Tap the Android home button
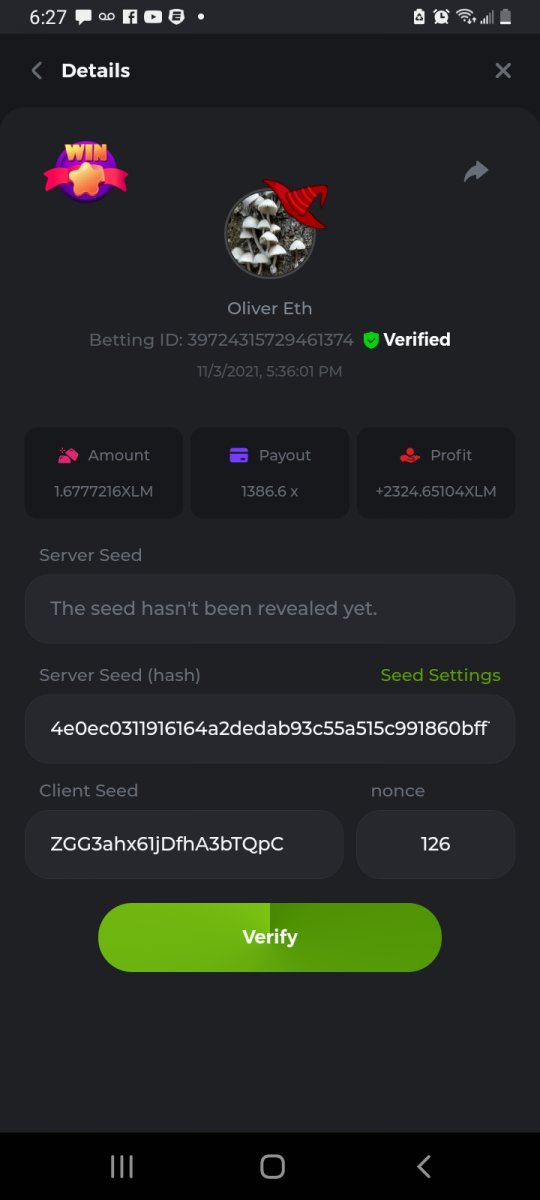540x1200 pixels. coord(272,1166)
